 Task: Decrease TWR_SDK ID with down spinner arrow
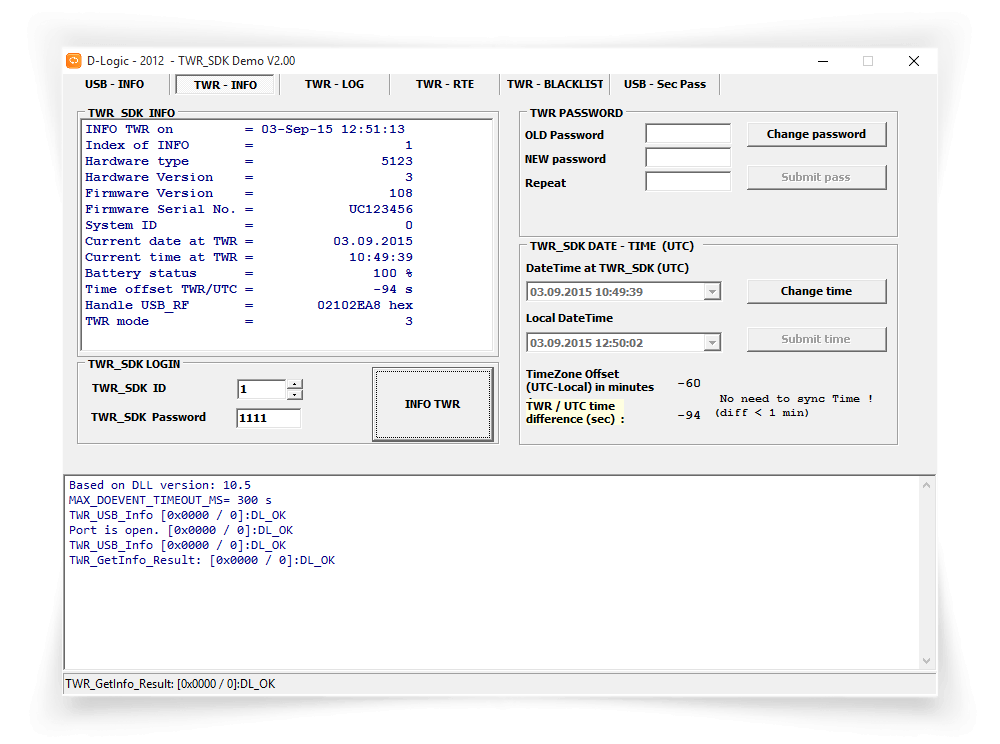(295, 395)
